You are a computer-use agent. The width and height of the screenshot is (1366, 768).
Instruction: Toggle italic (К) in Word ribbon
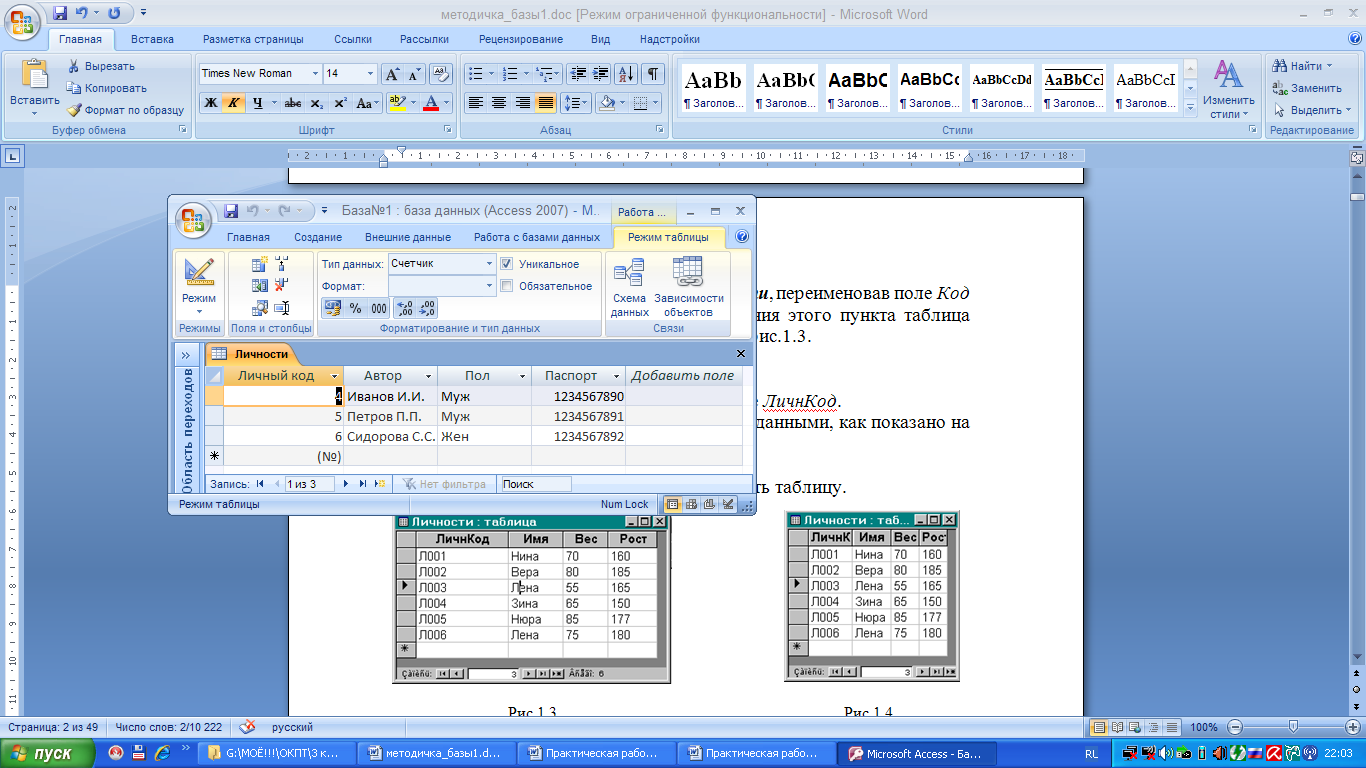[x=233, y=103]
